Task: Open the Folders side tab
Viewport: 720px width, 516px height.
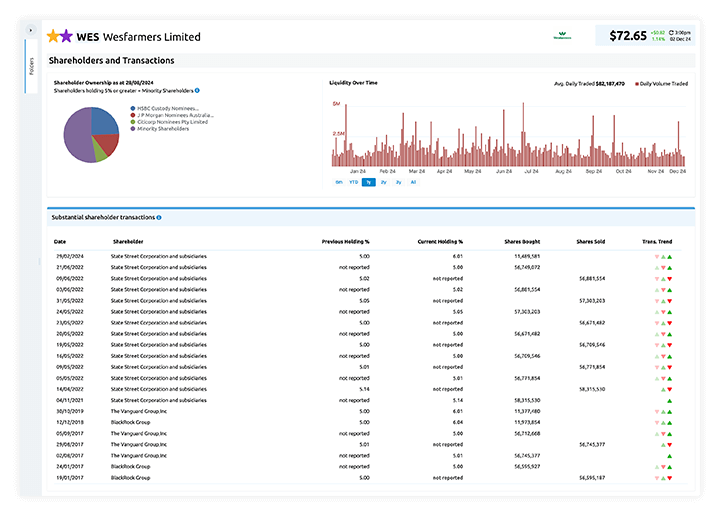Action: 31,67
